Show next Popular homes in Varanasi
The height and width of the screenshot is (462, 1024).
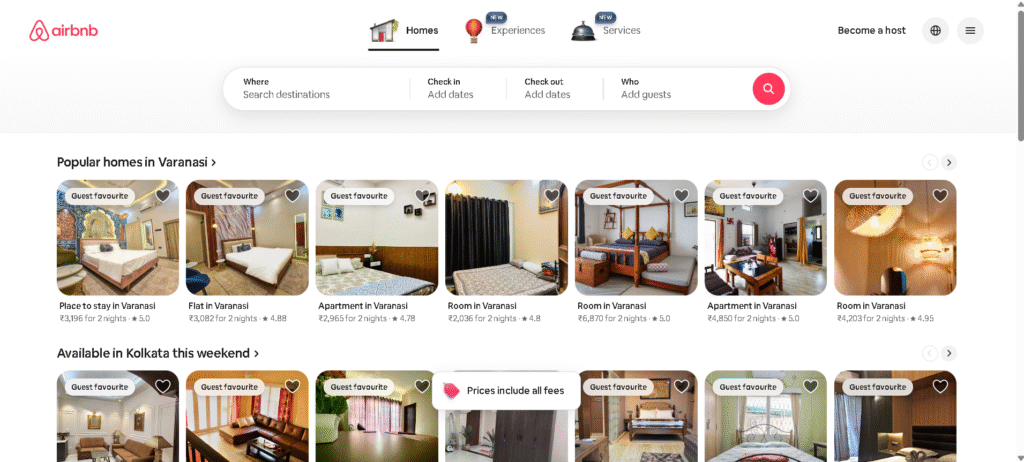tap(949, 162)
